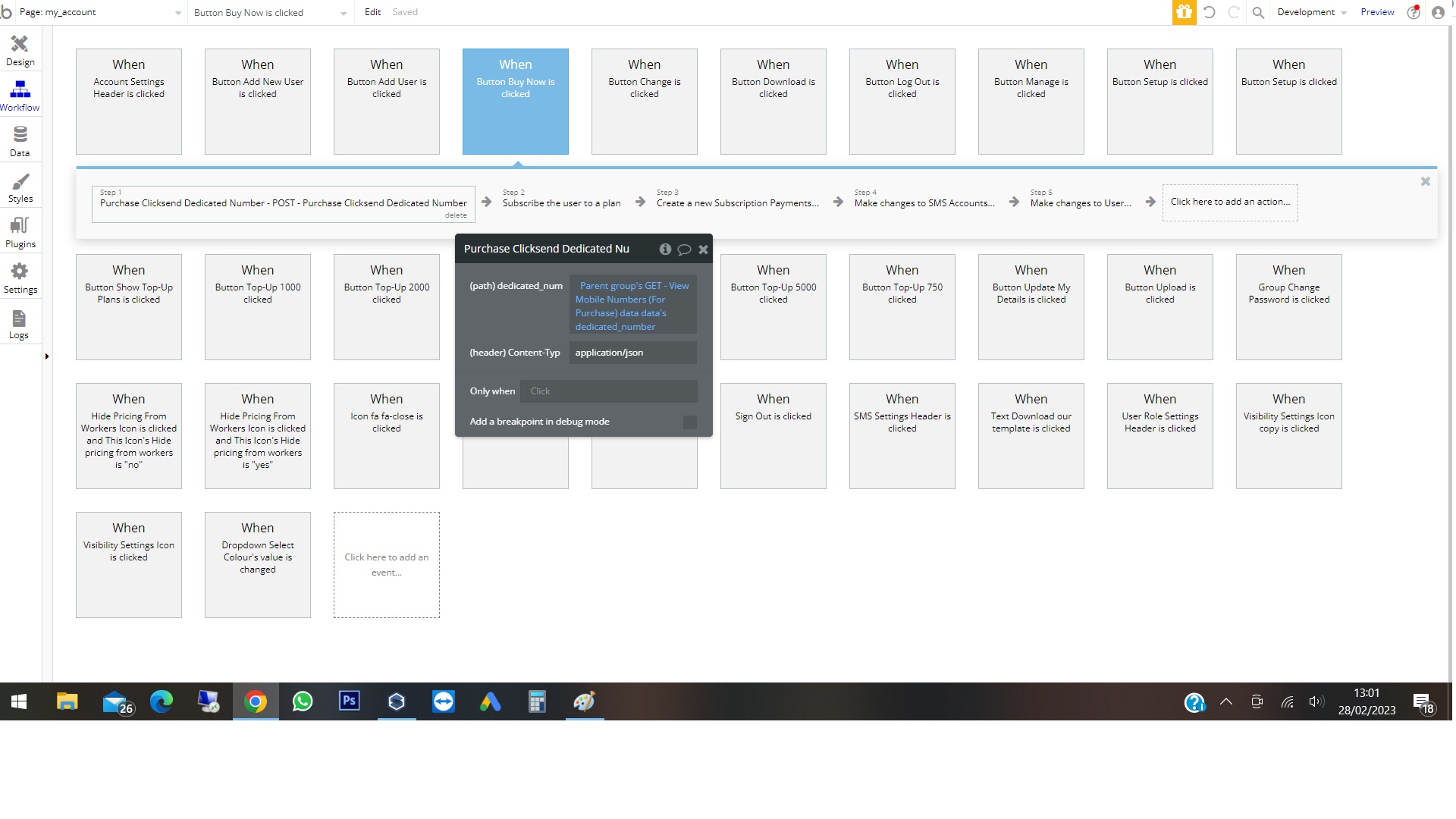The image size is (1456, 819).
Task: Click here to add an action
Action: [1230, 202]
